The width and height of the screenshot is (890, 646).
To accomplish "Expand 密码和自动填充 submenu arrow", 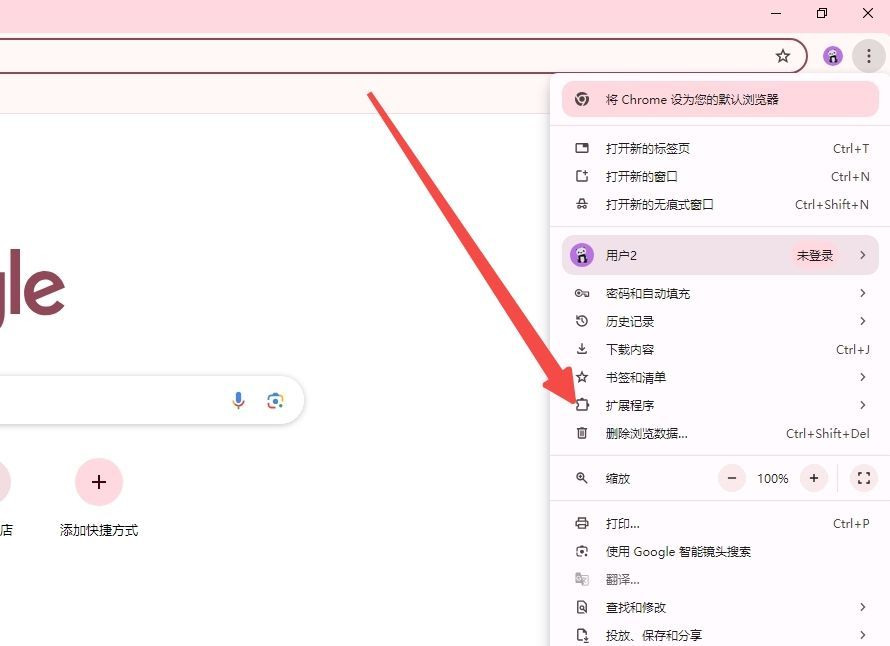I will (863, 293).
